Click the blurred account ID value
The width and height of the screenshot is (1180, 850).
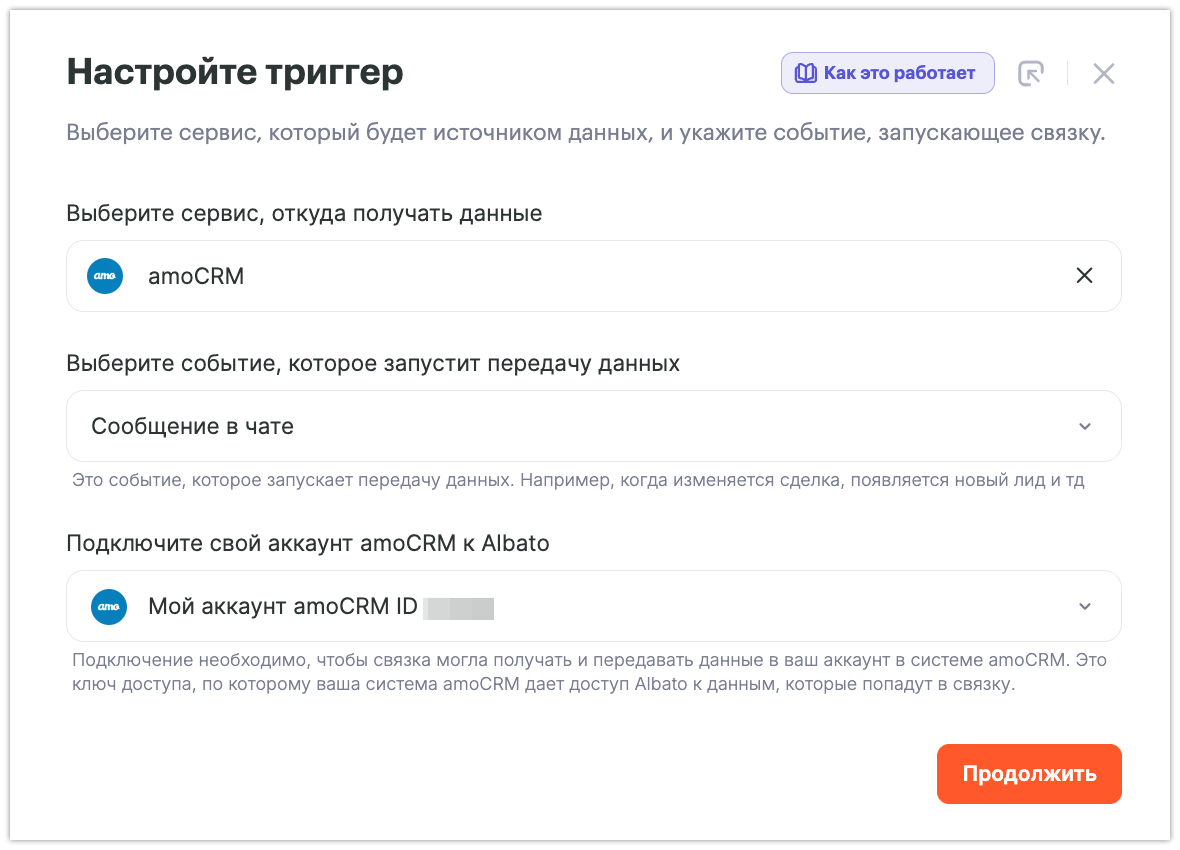click(459, 607)
